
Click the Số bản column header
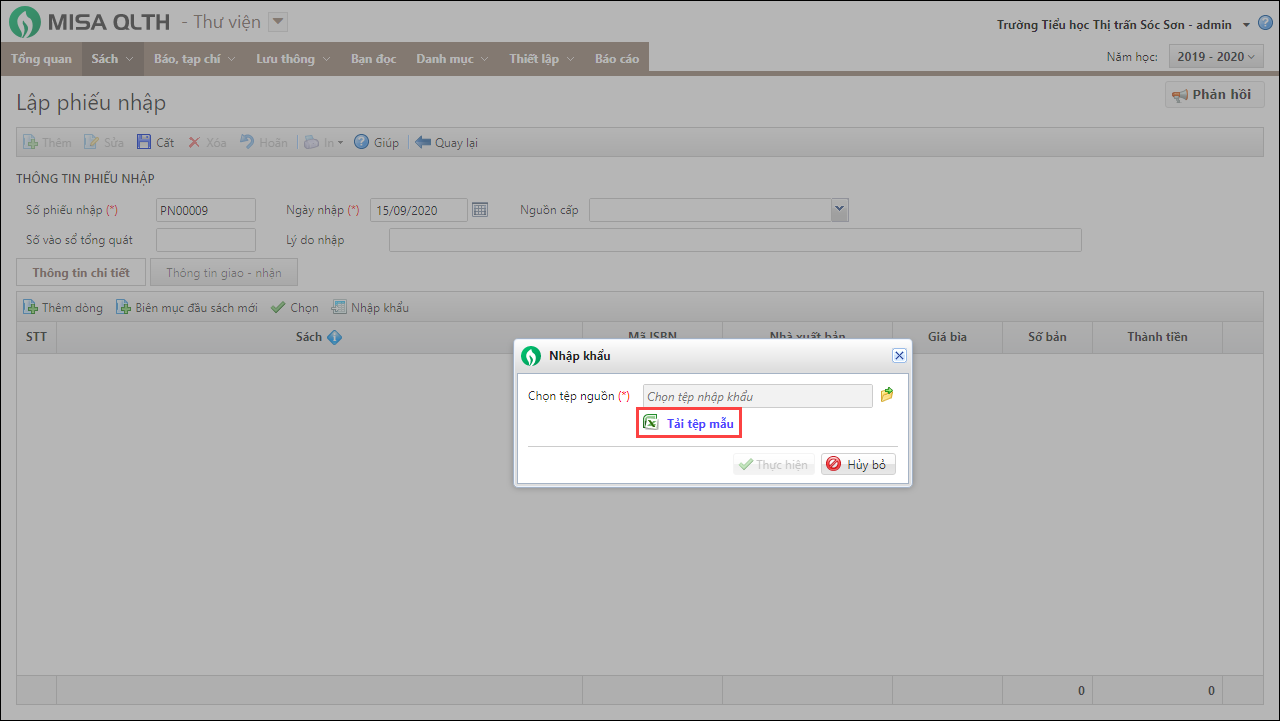[1047, 337]
